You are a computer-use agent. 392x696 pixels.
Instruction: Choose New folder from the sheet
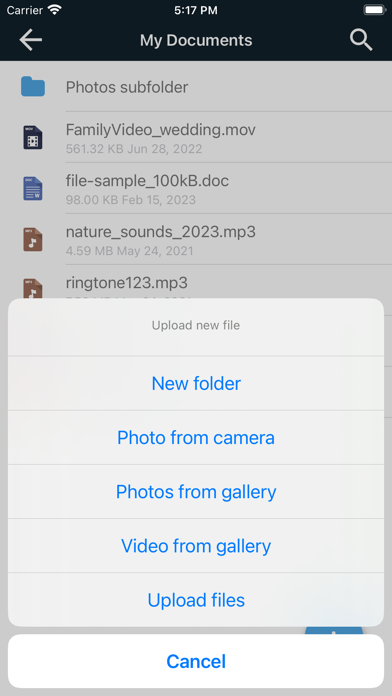click(196, 384)
